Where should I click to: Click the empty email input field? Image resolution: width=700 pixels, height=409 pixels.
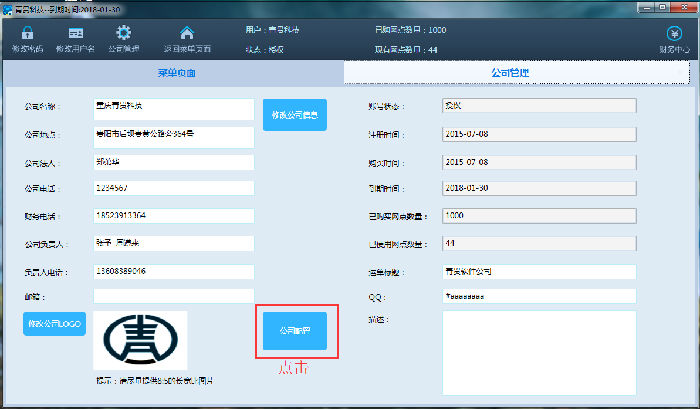(x=174, y=296)
